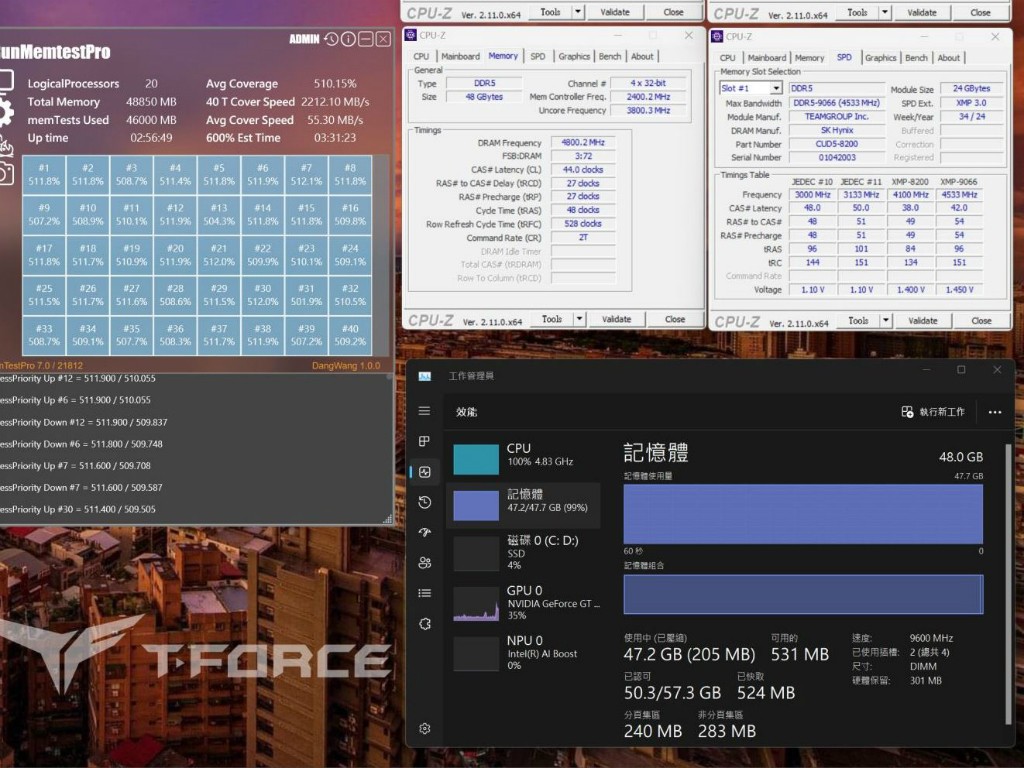Screen dimensions: 1024x768
Task: Open Users icon in Task Manager sidebar
Action: click(425, 563)
